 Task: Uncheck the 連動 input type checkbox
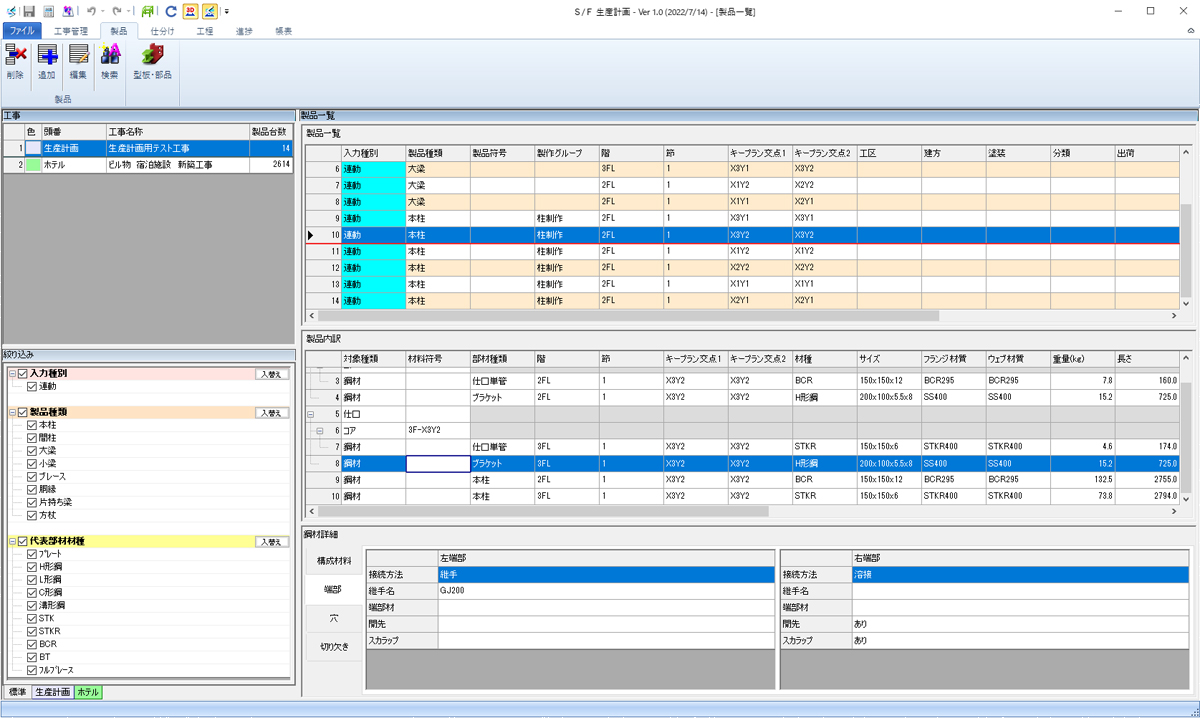point(32,386)
